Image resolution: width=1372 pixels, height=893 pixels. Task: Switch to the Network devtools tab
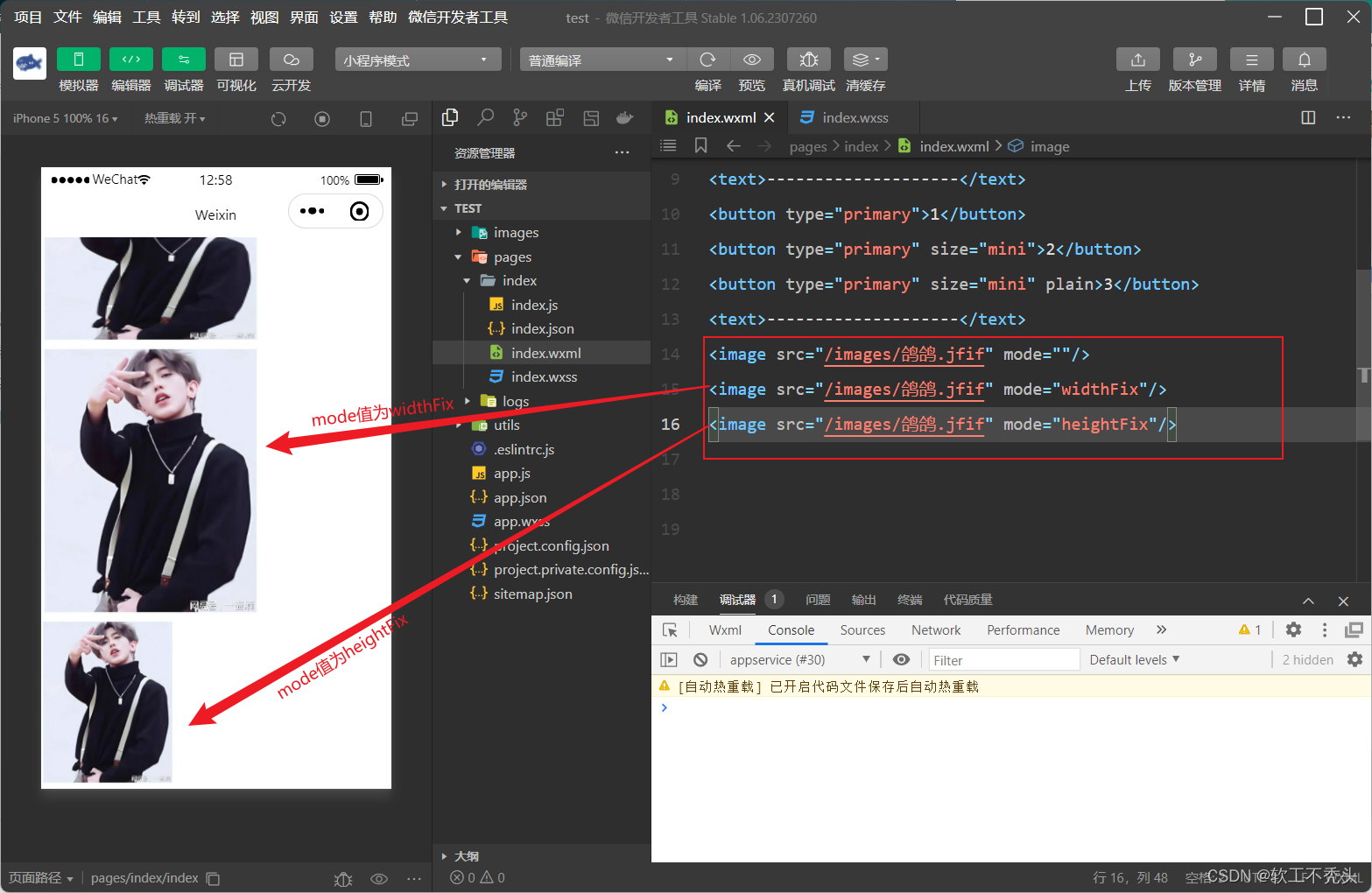(936, 630)
